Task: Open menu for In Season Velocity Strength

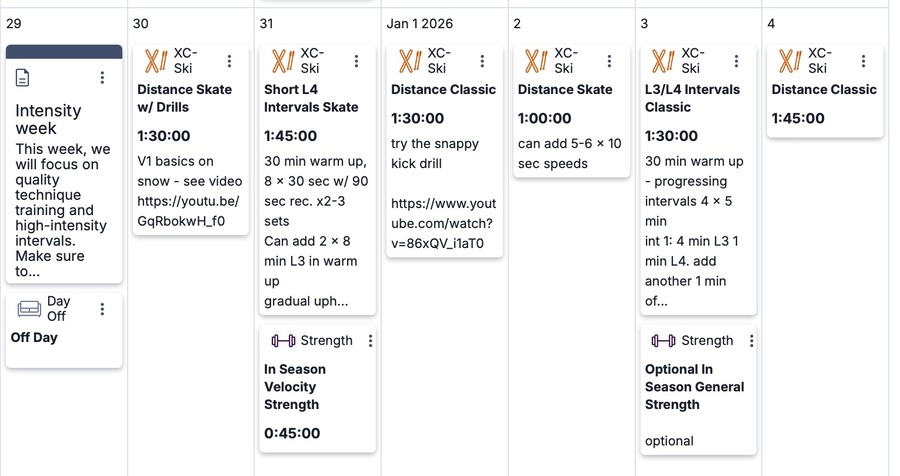Action: tap(370, 341)
